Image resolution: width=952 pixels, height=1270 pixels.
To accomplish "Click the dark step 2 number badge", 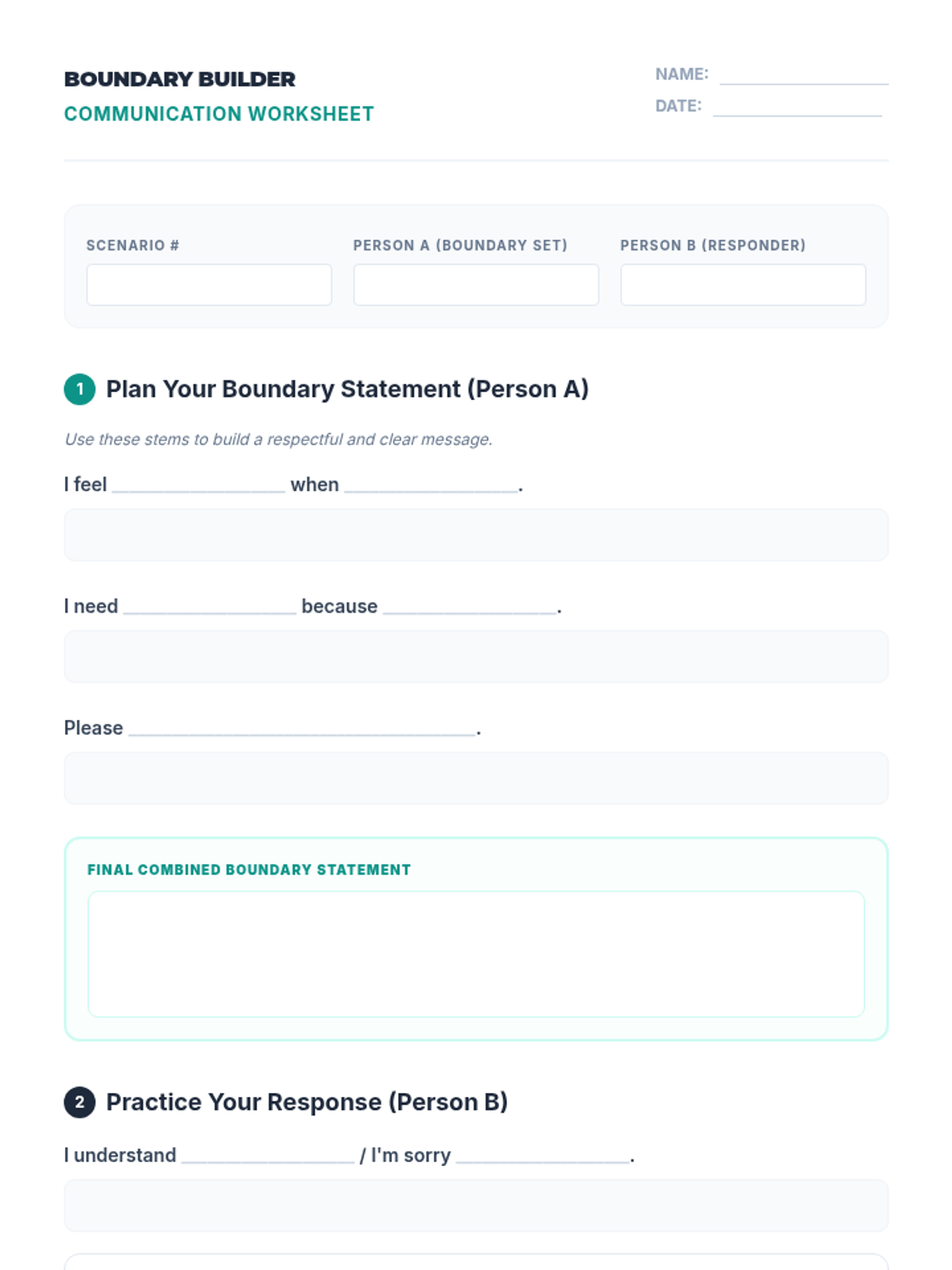I will tap(79, 1103).
